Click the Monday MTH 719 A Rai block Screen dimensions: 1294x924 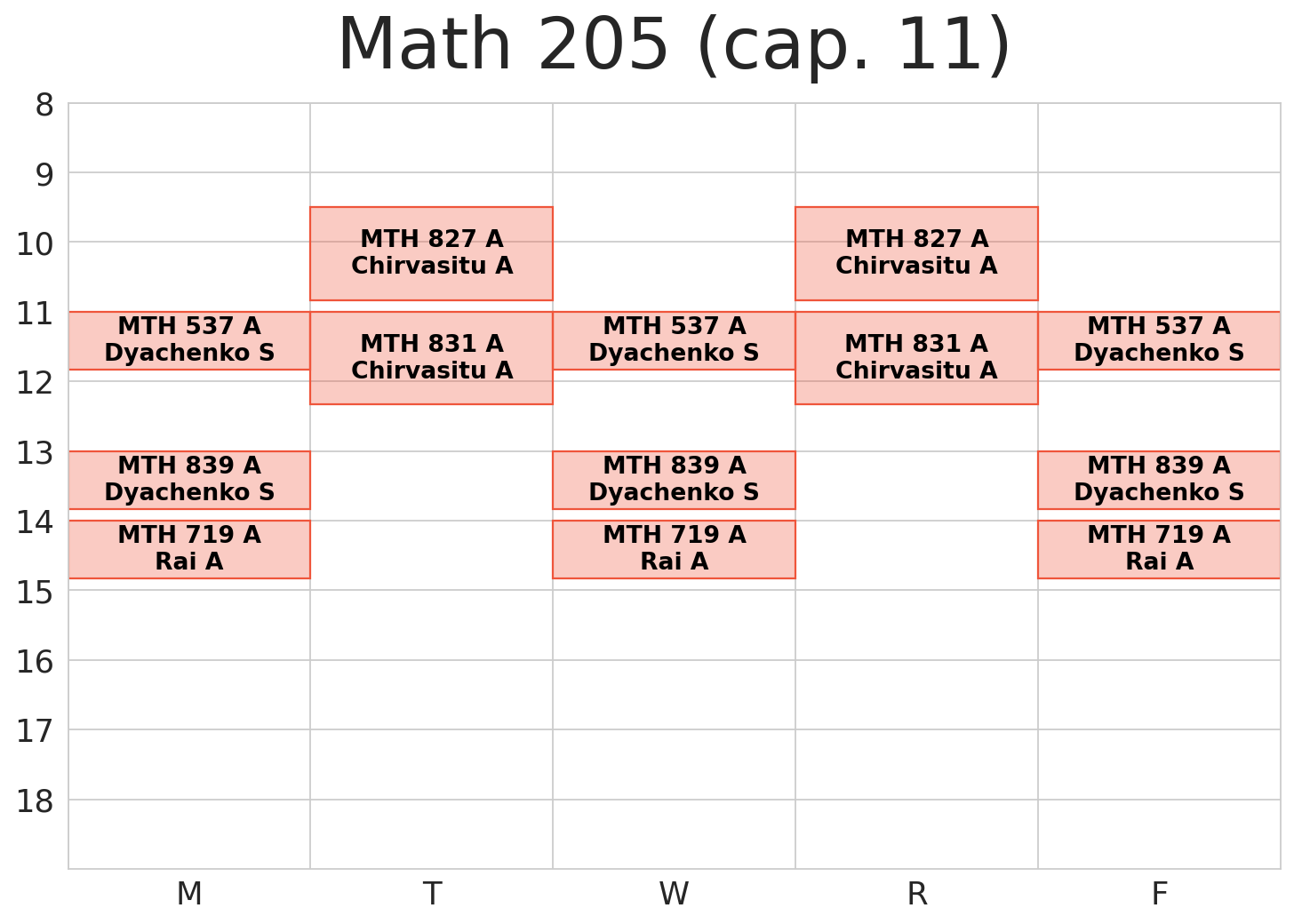tap(189, 549)
